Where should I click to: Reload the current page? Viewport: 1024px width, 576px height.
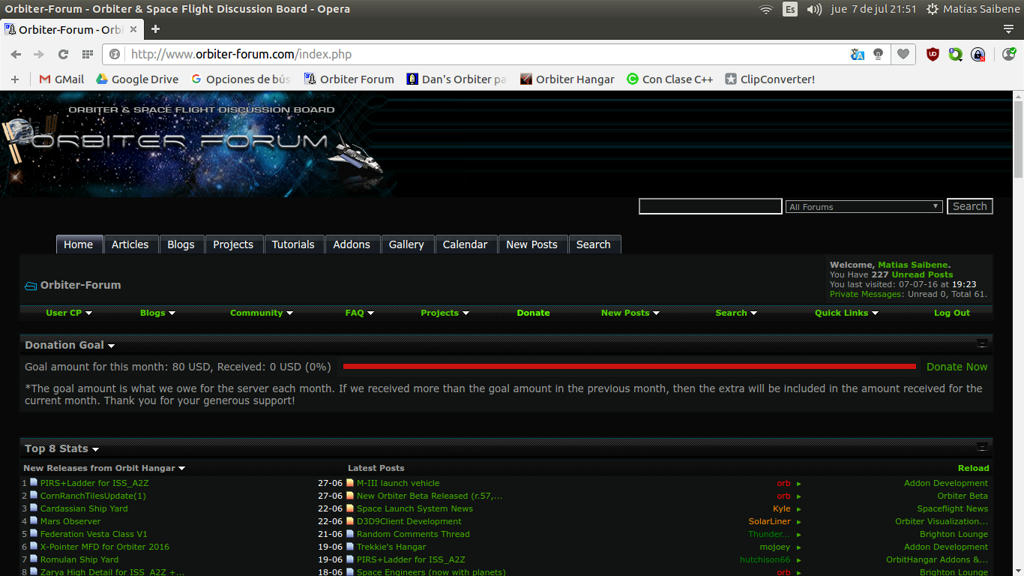[x=63, y=54]
